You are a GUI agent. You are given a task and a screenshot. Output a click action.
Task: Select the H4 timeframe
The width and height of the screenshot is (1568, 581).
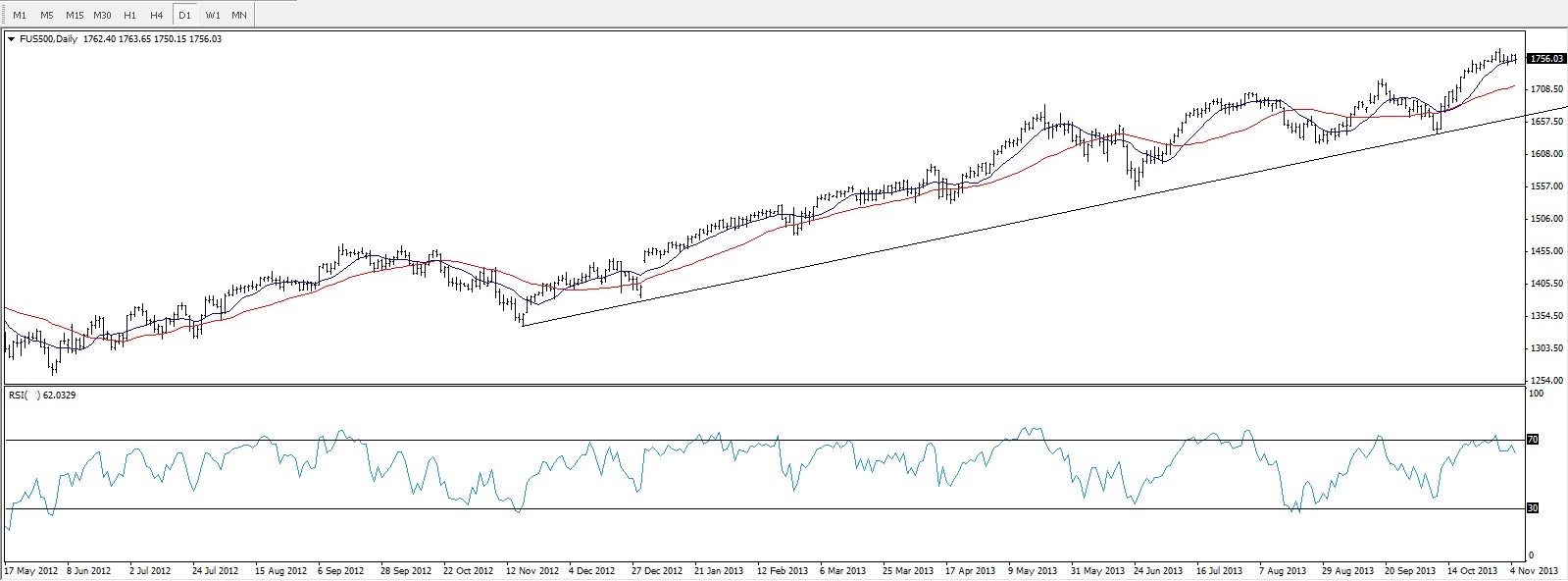(x=157, y=15)
